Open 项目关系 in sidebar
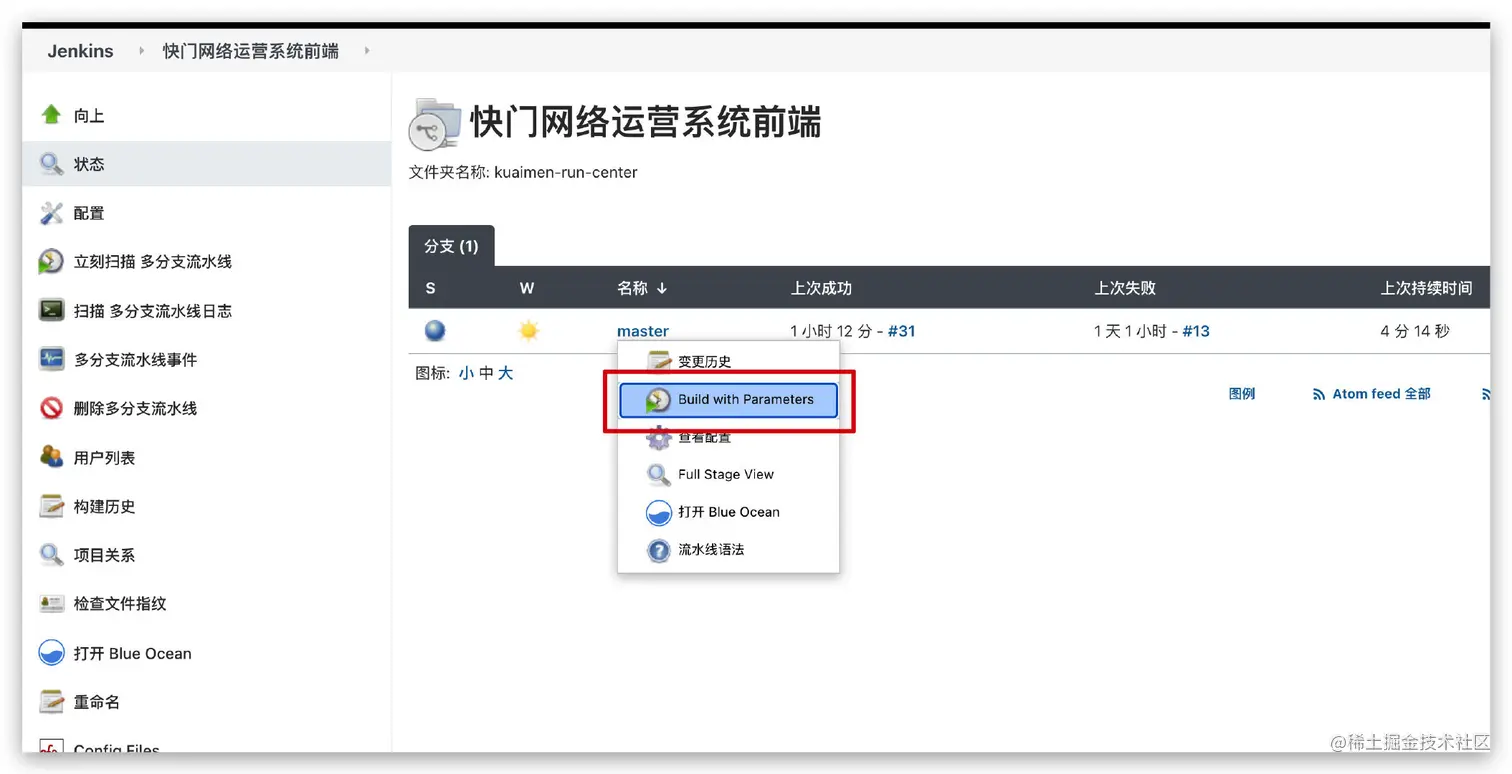 (x=104, y=555)
